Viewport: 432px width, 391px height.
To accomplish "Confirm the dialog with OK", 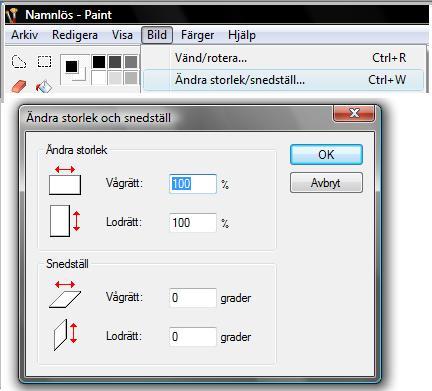I will (326, 154).
